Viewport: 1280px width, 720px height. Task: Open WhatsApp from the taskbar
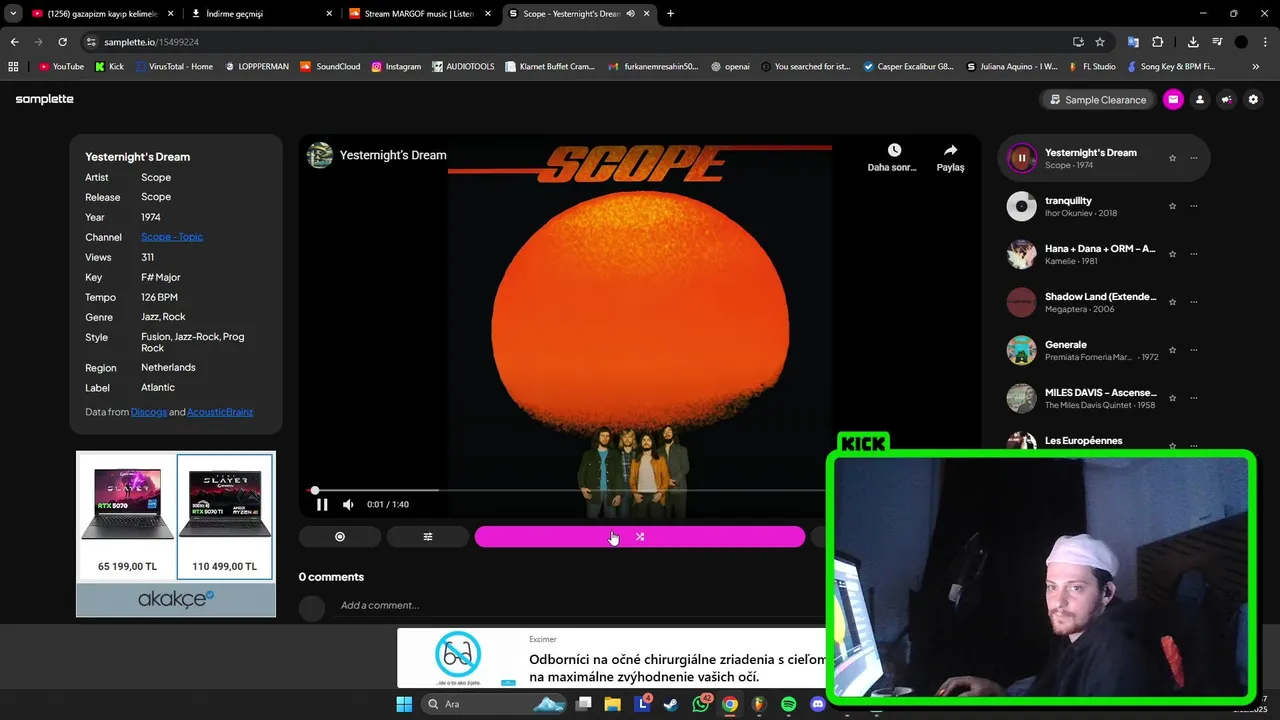[x=701, y=704]
